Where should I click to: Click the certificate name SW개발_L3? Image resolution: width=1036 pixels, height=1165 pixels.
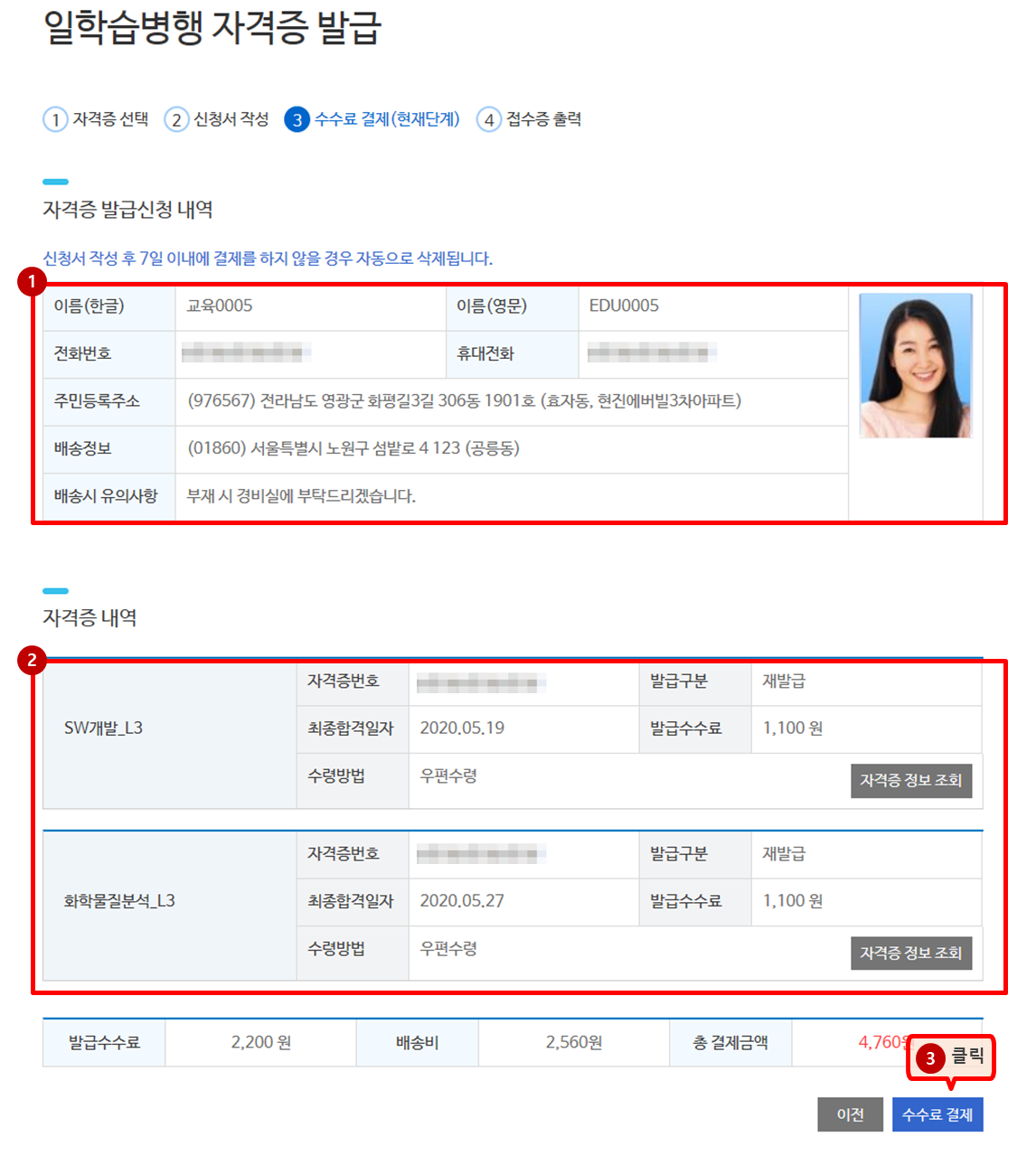tap(103, 728)
